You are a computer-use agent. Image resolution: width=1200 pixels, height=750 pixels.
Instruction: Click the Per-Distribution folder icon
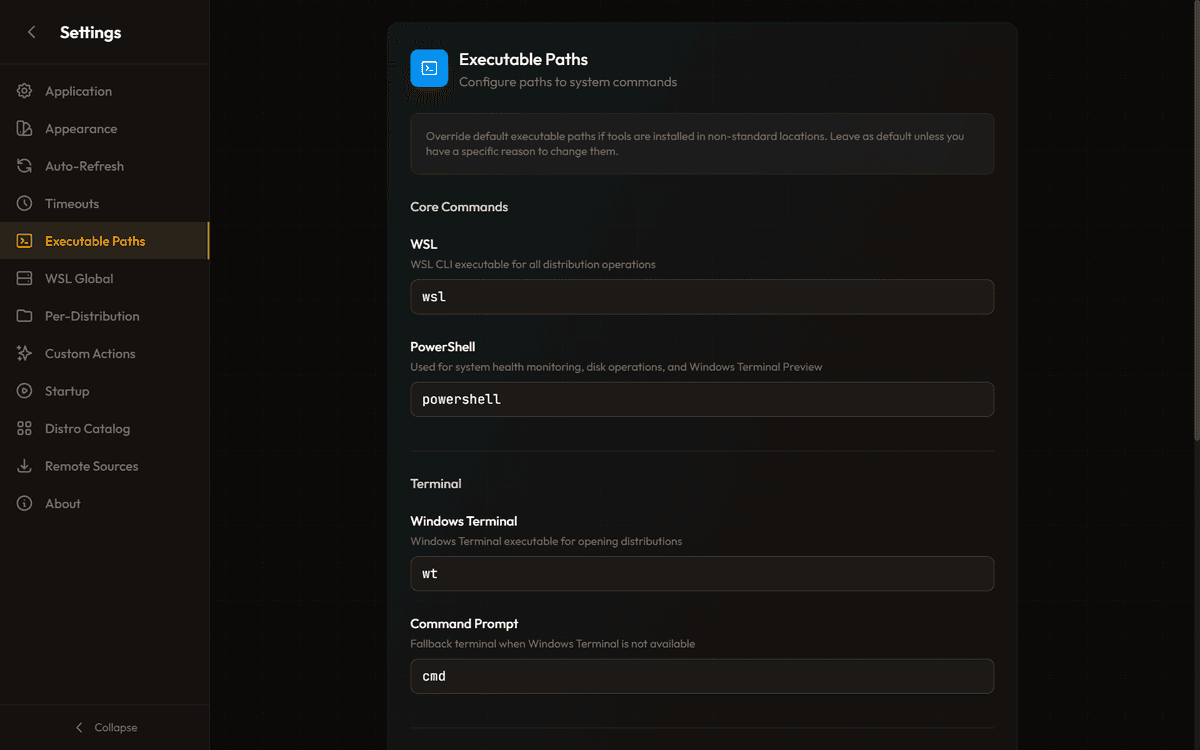25,316
